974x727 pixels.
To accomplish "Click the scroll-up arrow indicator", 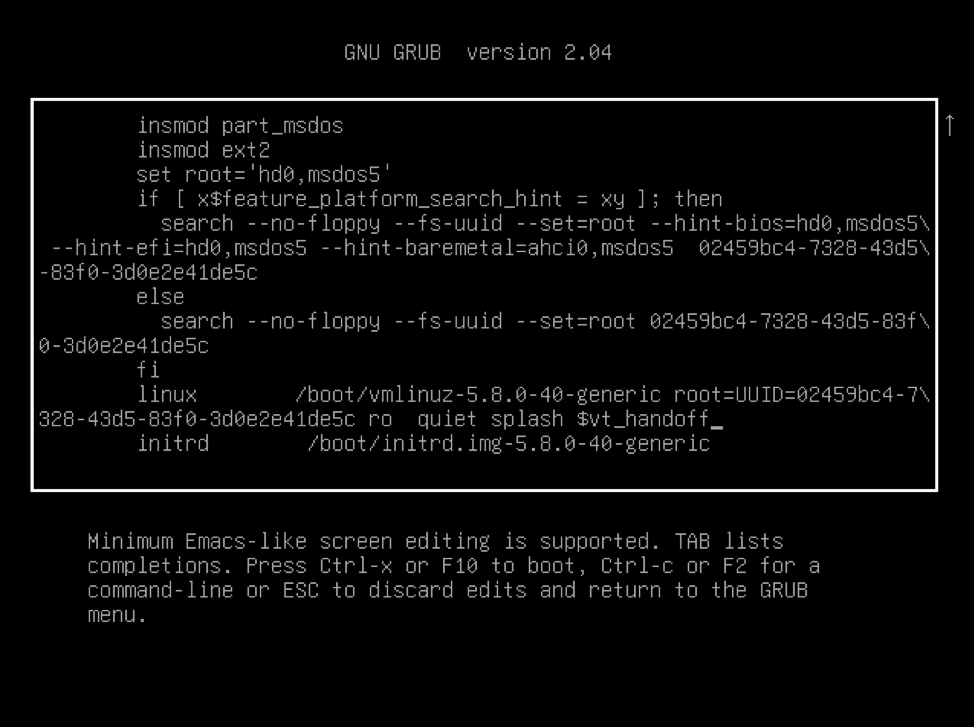I will (x=949, y=125).
